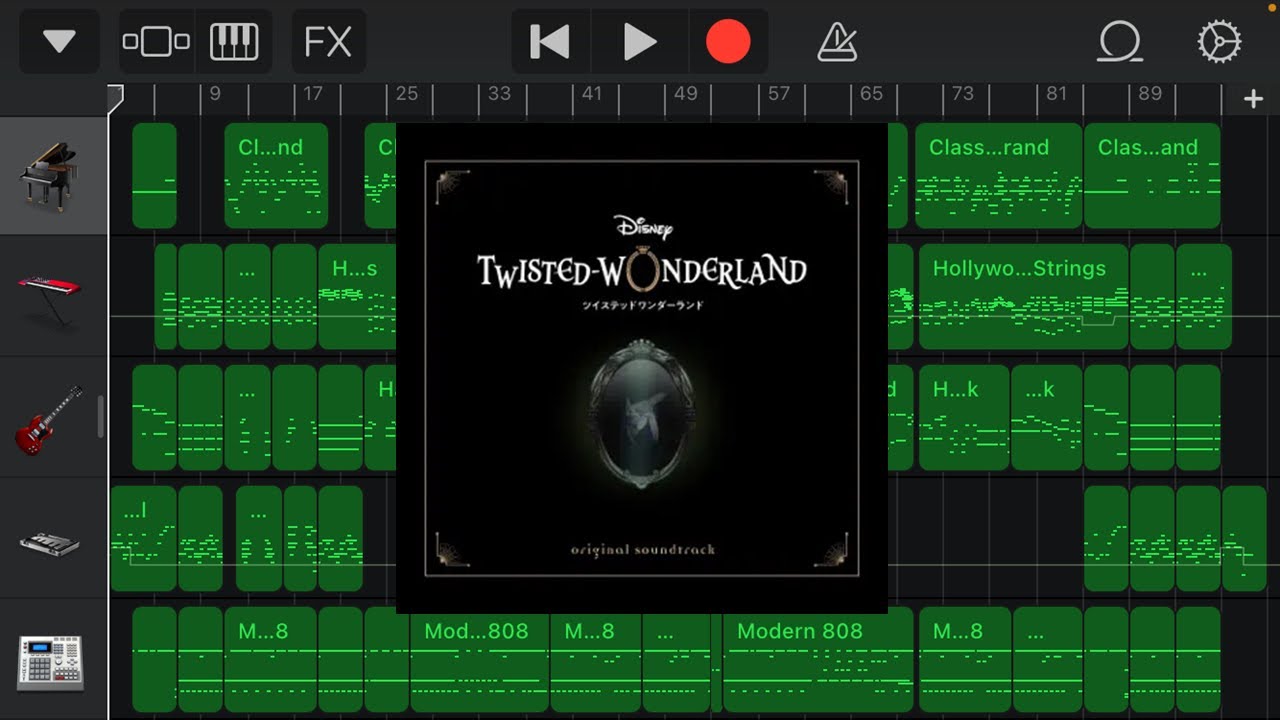
Task: Select the grand piano track header
Action: pos(54,177)
